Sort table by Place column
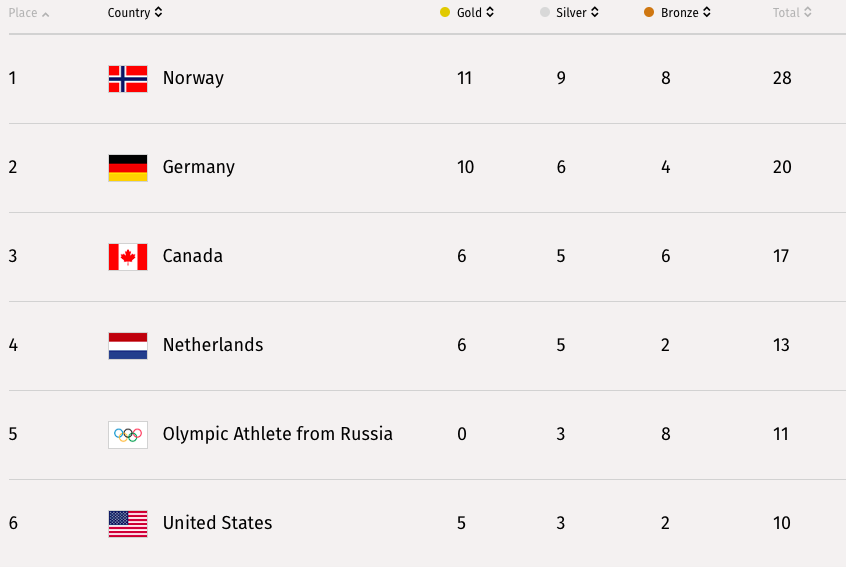Image resolution: width=846 pixels, height=567 pixels. click(x=29, y=13)
